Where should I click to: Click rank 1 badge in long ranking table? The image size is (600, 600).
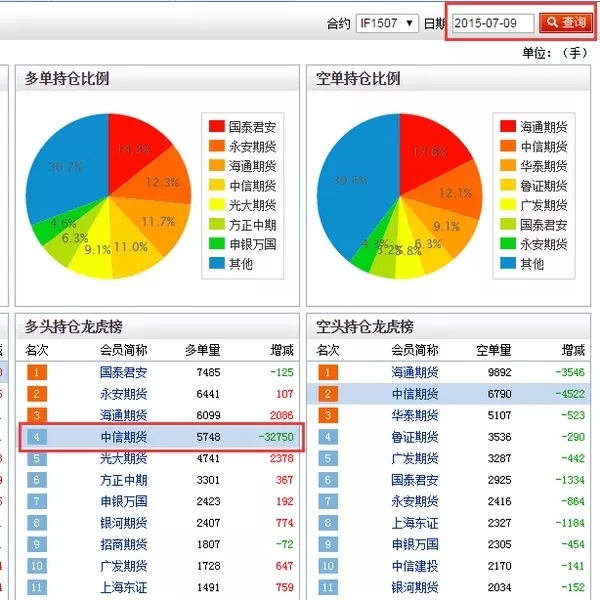point(37,372)
